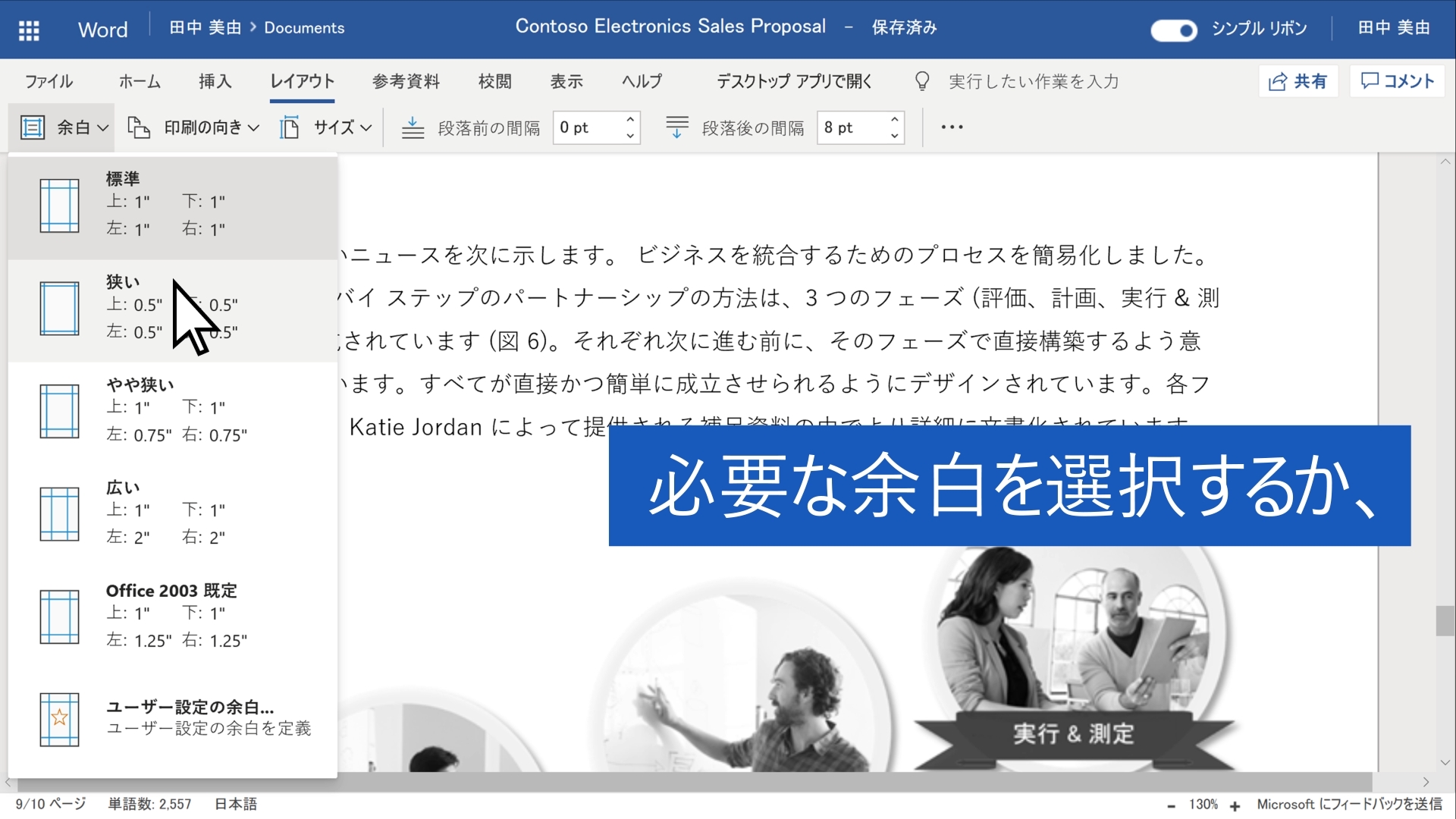Click the 実行したい作業を入力 search icon
1456x819 pixels.
tap(920, 83)
